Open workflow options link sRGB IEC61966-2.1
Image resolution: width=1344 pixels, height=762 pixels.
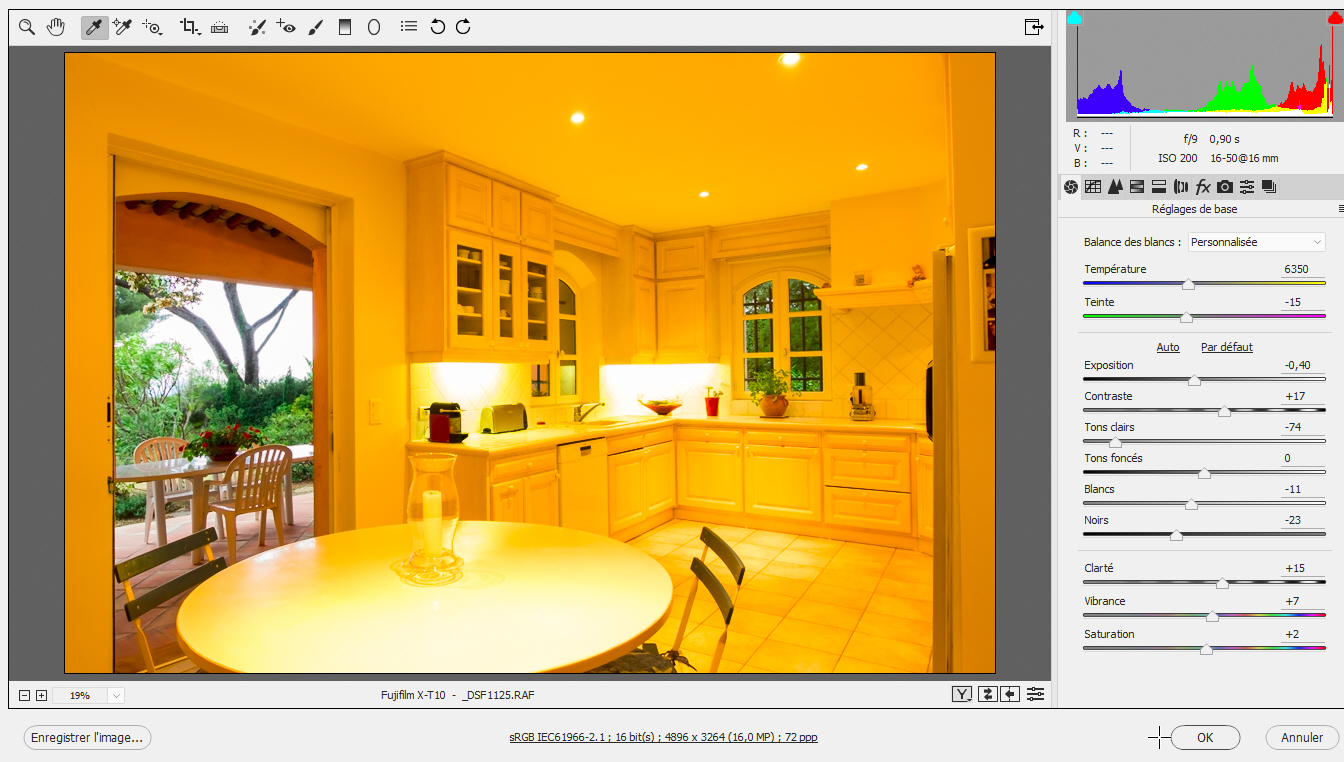tap(663, 737)
